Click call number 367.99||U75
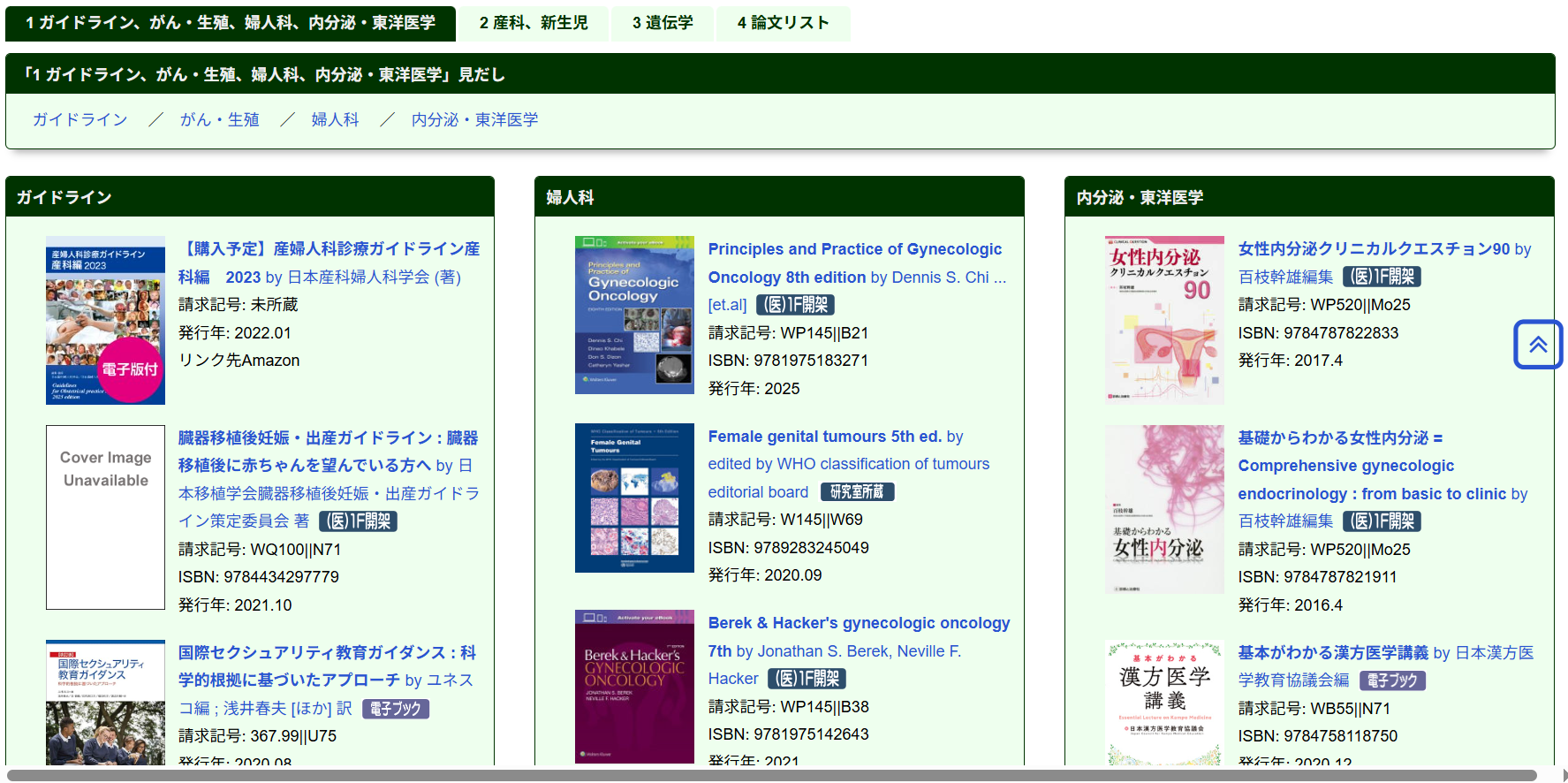This screenshot has width=1568, height=783. (293, 736)
